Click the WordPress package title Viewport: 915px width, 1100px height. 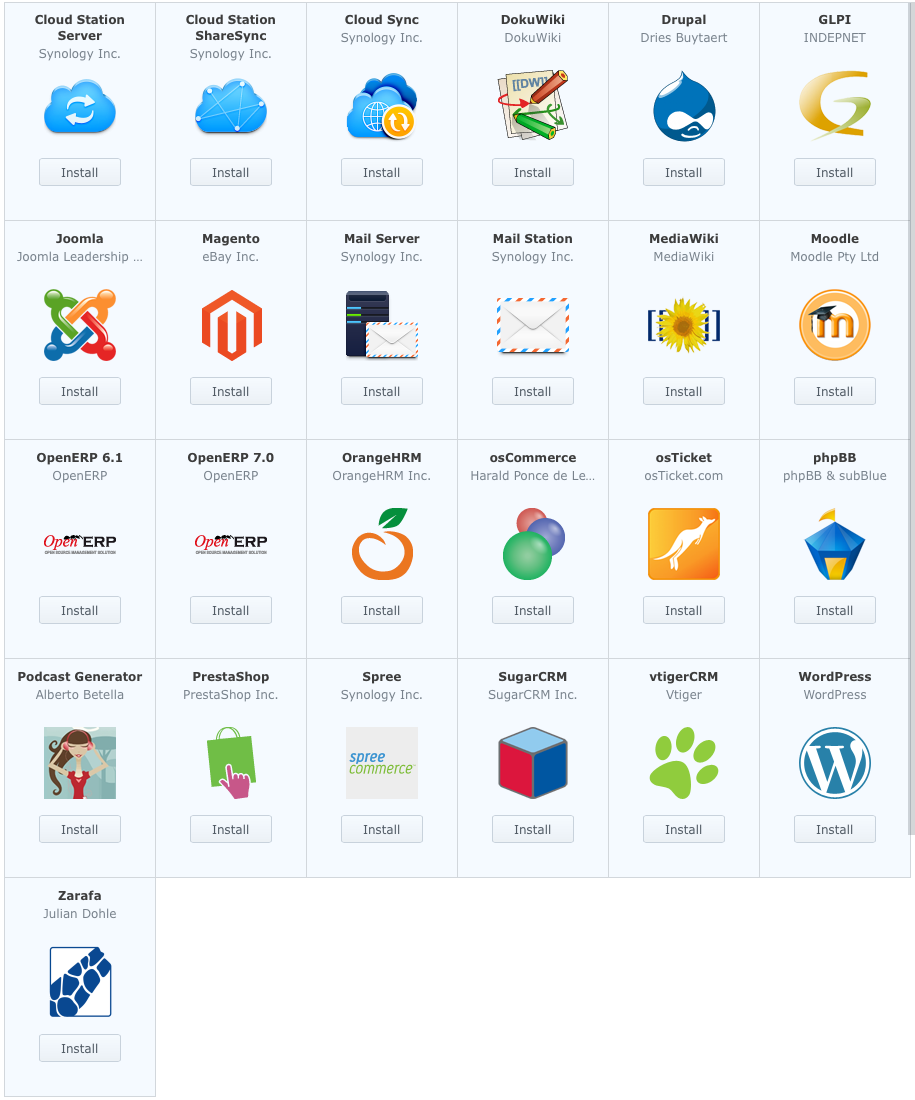pos(835,676)
